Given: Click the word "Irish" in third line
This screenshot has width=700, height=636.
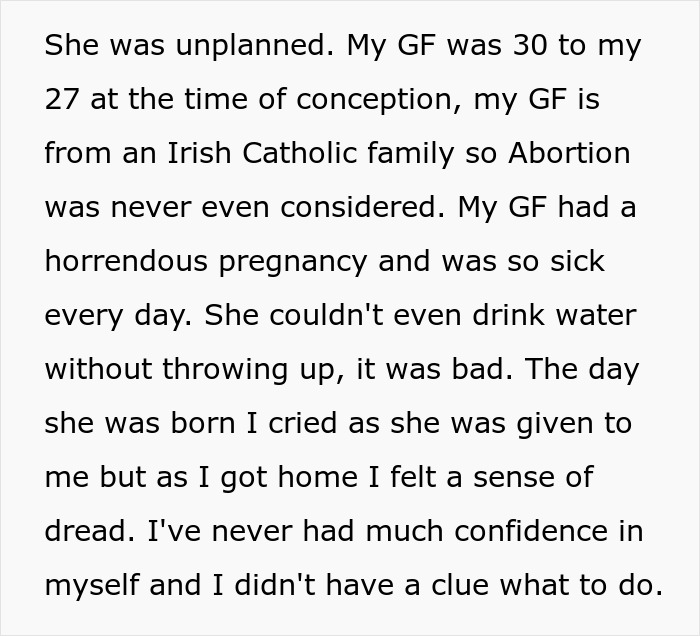Looking at the screenshot, I should pos(199,153).
